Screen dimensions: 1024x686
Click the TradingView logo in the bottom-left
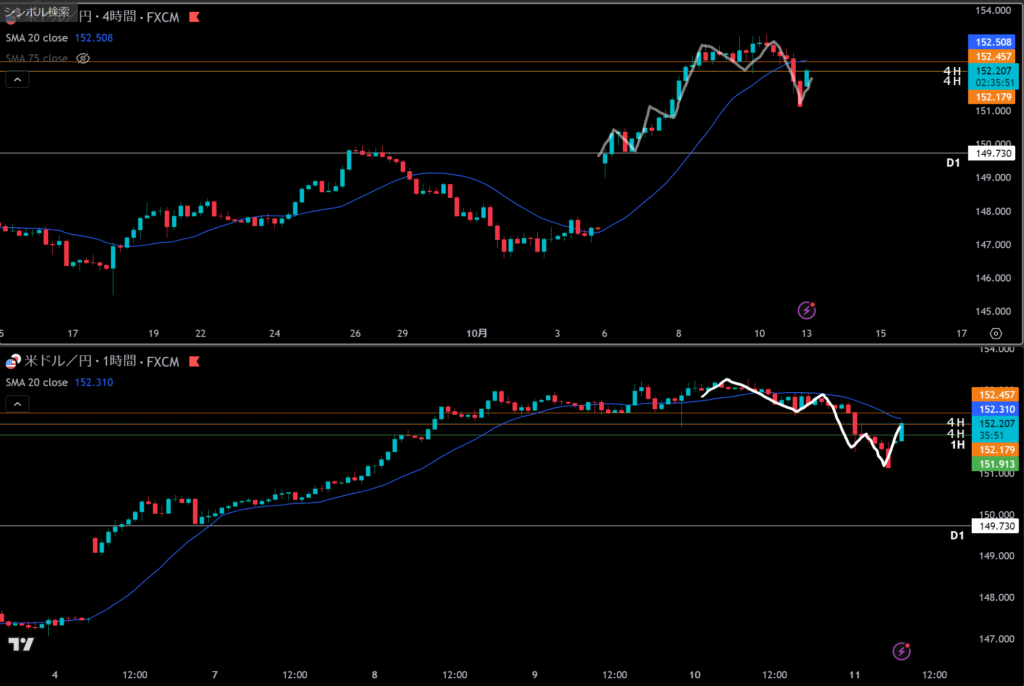[x=21, y=645]
